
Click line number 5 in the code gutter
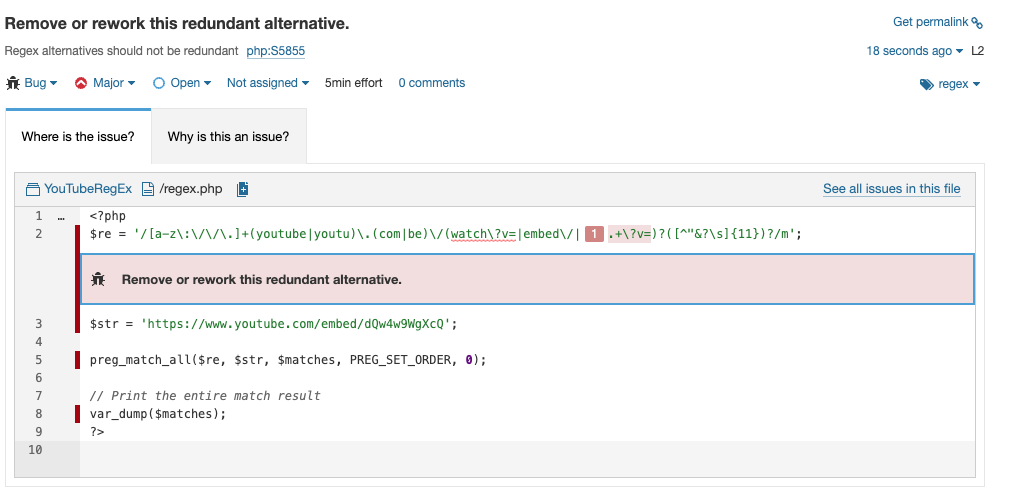click(38, 360)
